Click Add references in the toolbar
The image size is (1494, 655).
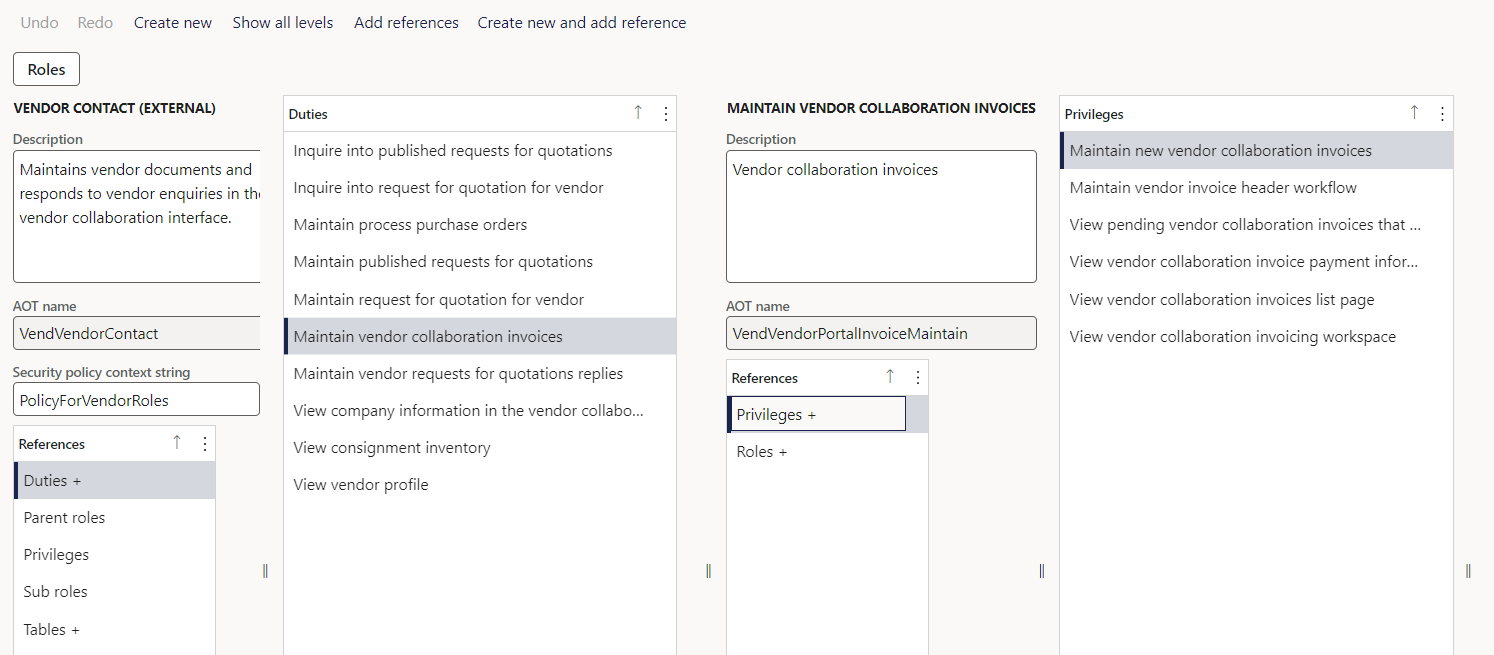tap(406, 22)
